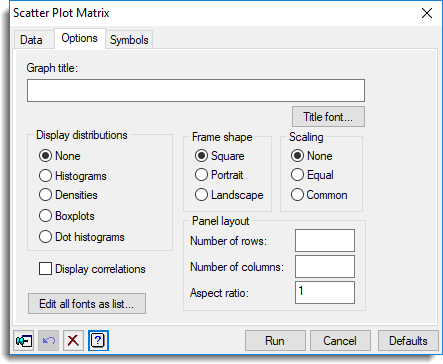The image size is (443, 364).
Task: Click the Cancel button
Action: (x=340, y=341)
